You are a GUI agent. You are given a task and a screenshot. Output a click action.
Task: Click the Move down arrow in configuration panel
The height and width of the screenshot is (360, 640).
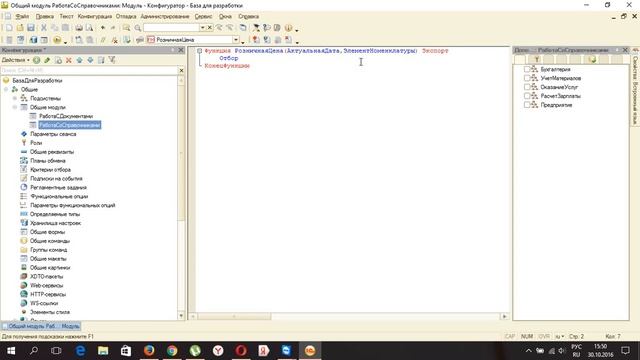(90, 60)
